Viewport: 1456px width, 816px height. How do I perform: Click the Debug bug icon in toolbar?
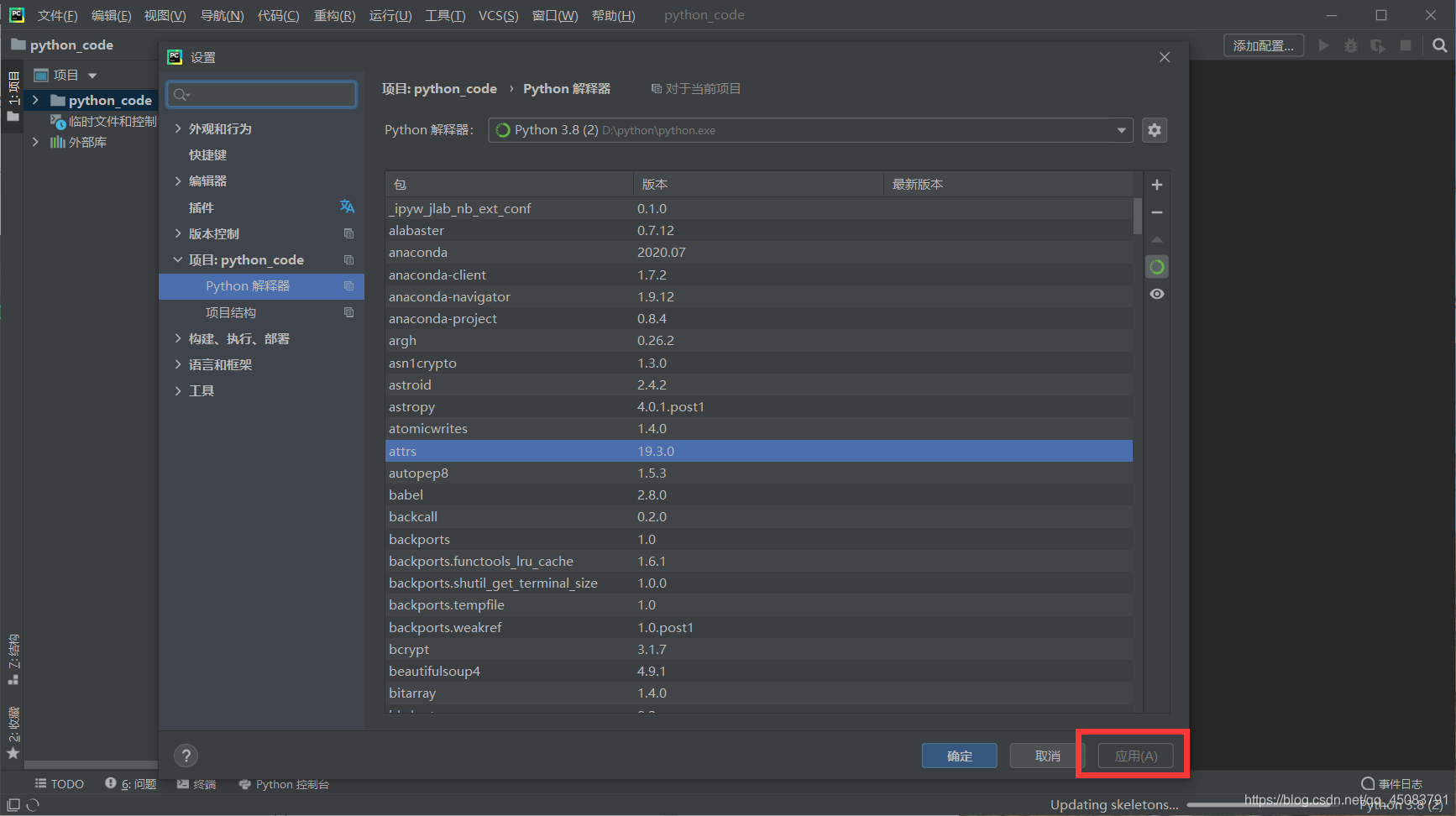1350,45
